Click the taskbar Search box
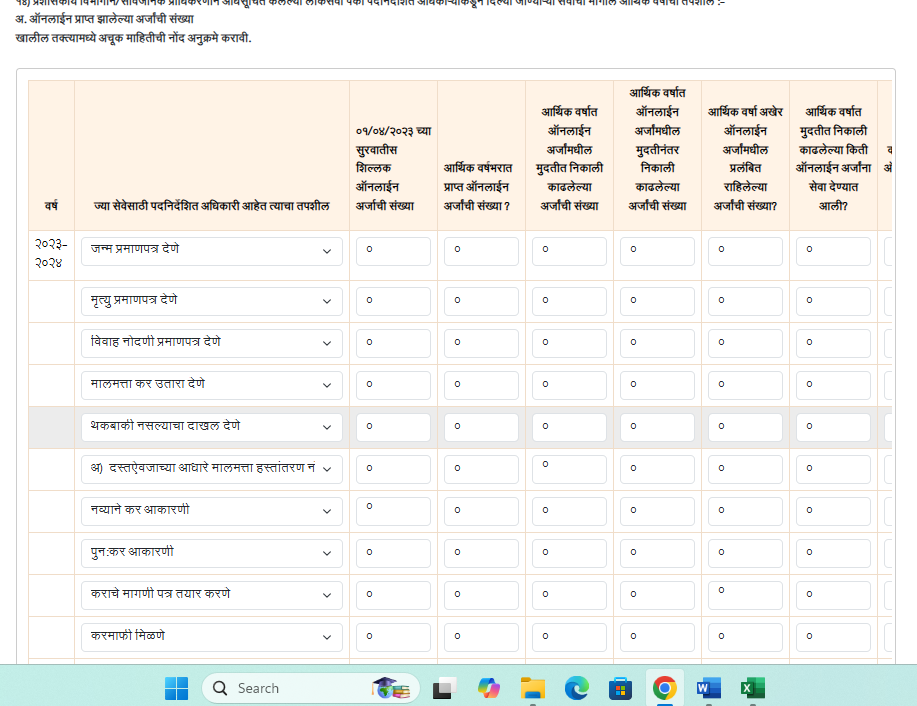The height and width of the screenshot is (706, 917). [x=311, y=688]
